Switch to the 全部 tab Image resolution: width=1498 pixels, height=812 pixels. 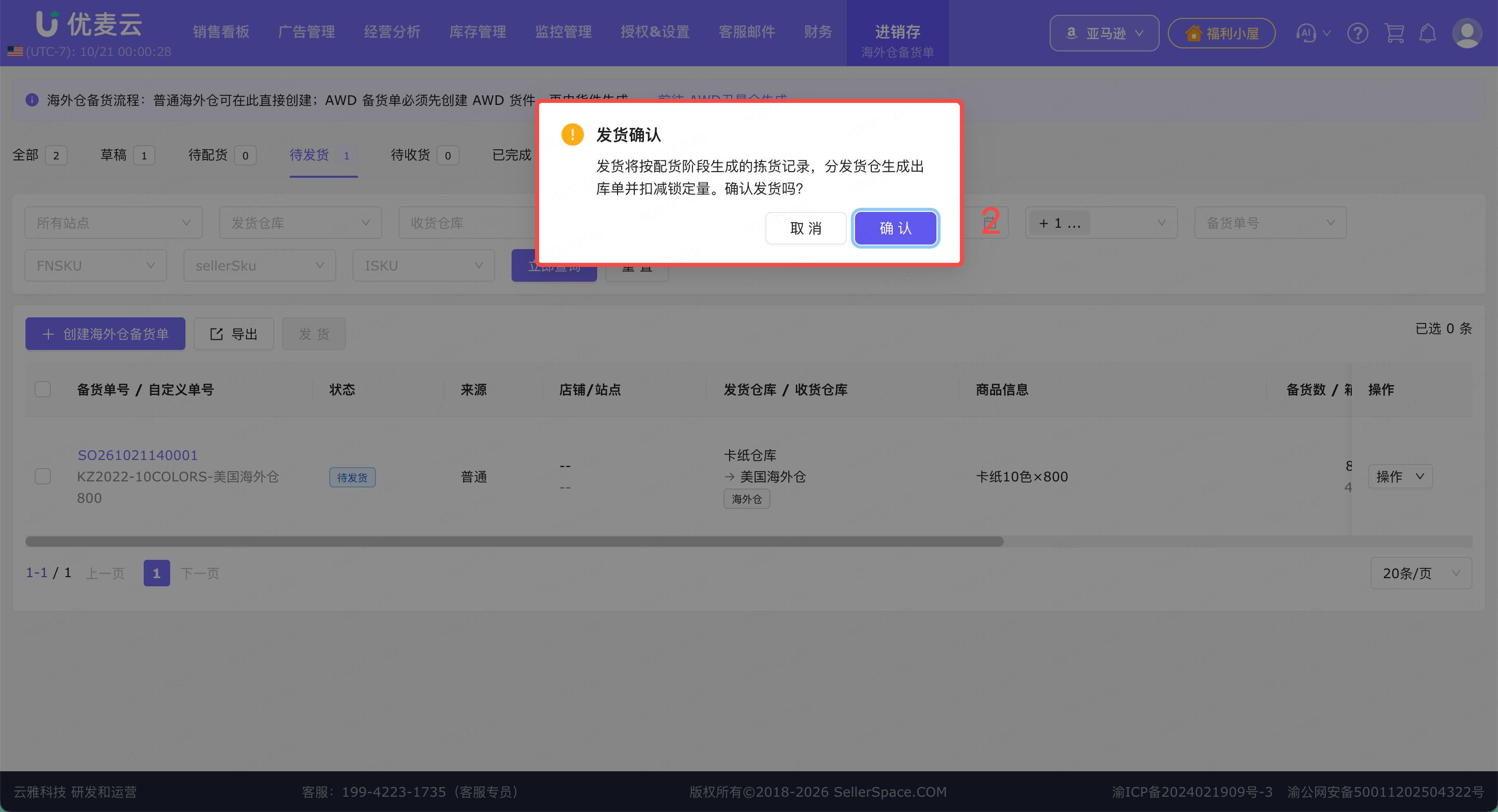click(x=40, y=155)
